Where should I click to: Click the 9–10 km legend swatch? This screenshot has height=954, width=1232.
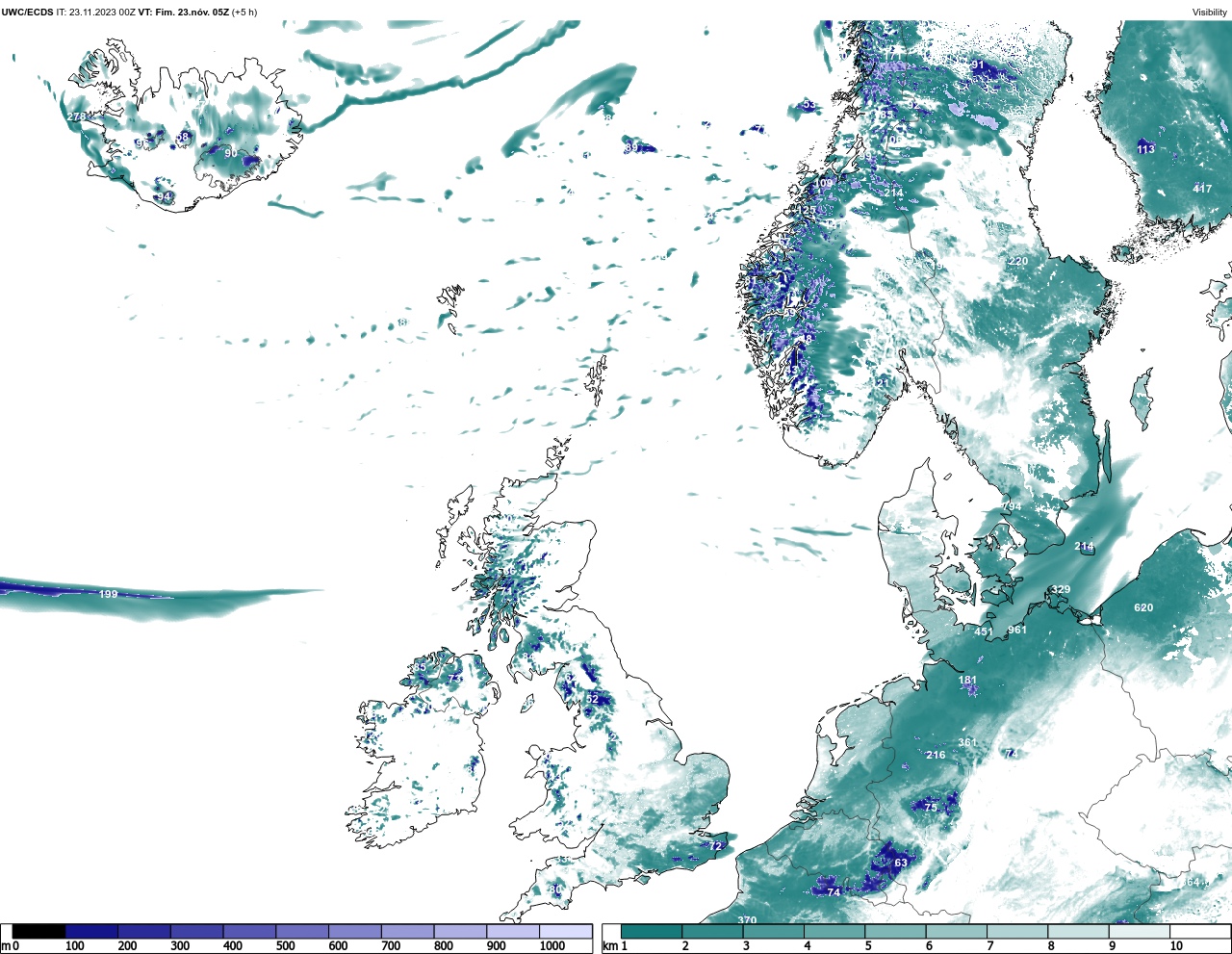(x=1140, y=931)
